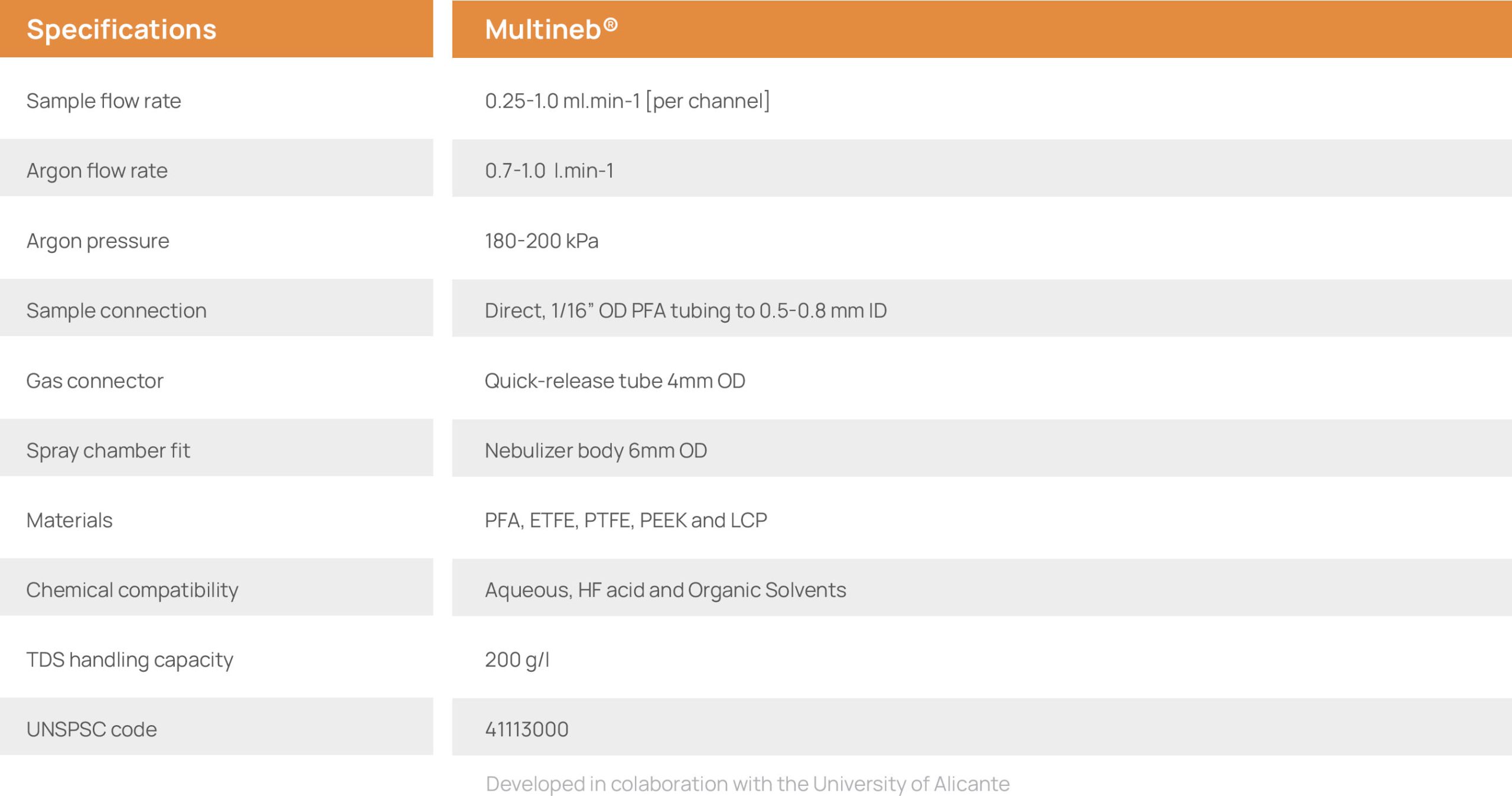Click the Multineb column header

550,30
